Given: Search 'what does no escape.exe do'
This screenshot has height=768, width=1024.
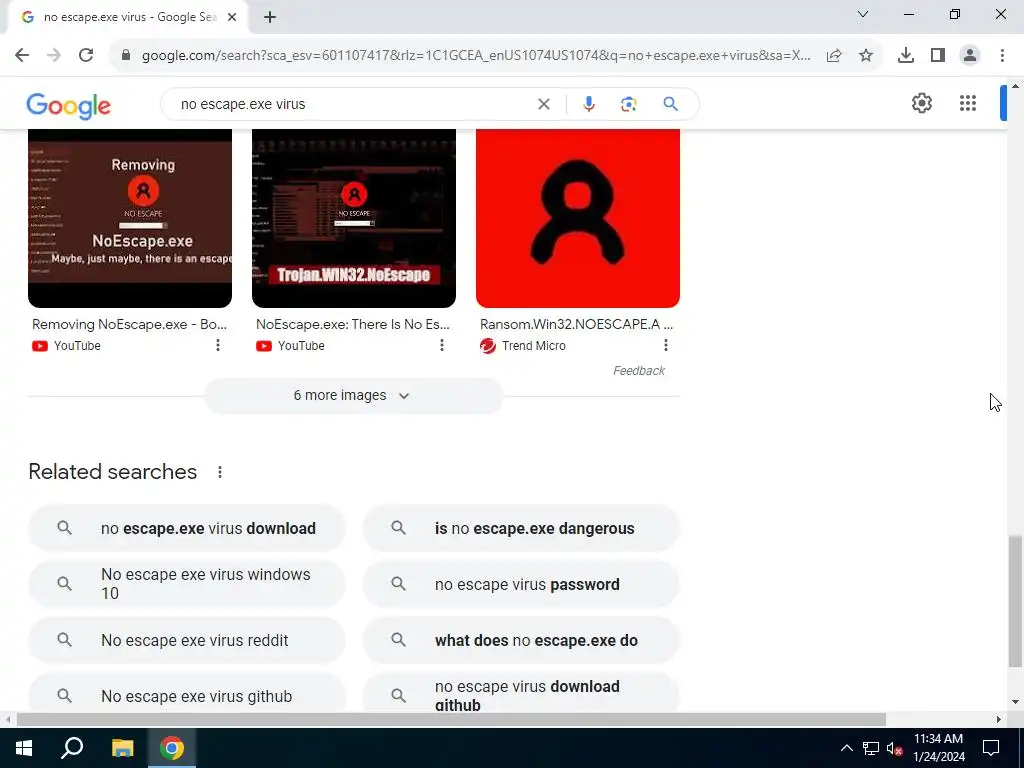Looking at the screenshot, I should click(x=520, y=640).
